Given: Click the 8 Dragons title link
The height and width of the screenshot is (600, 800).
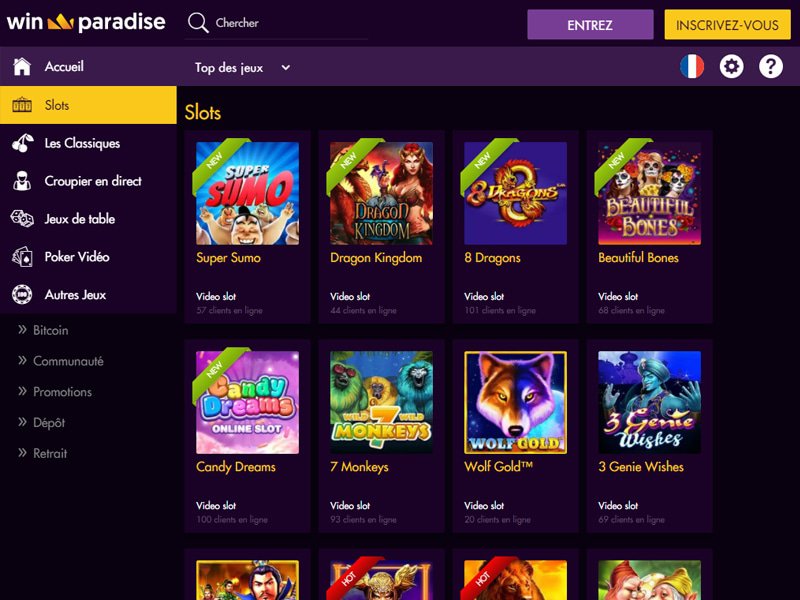Looking at the screenshot, I should point(492,258).
